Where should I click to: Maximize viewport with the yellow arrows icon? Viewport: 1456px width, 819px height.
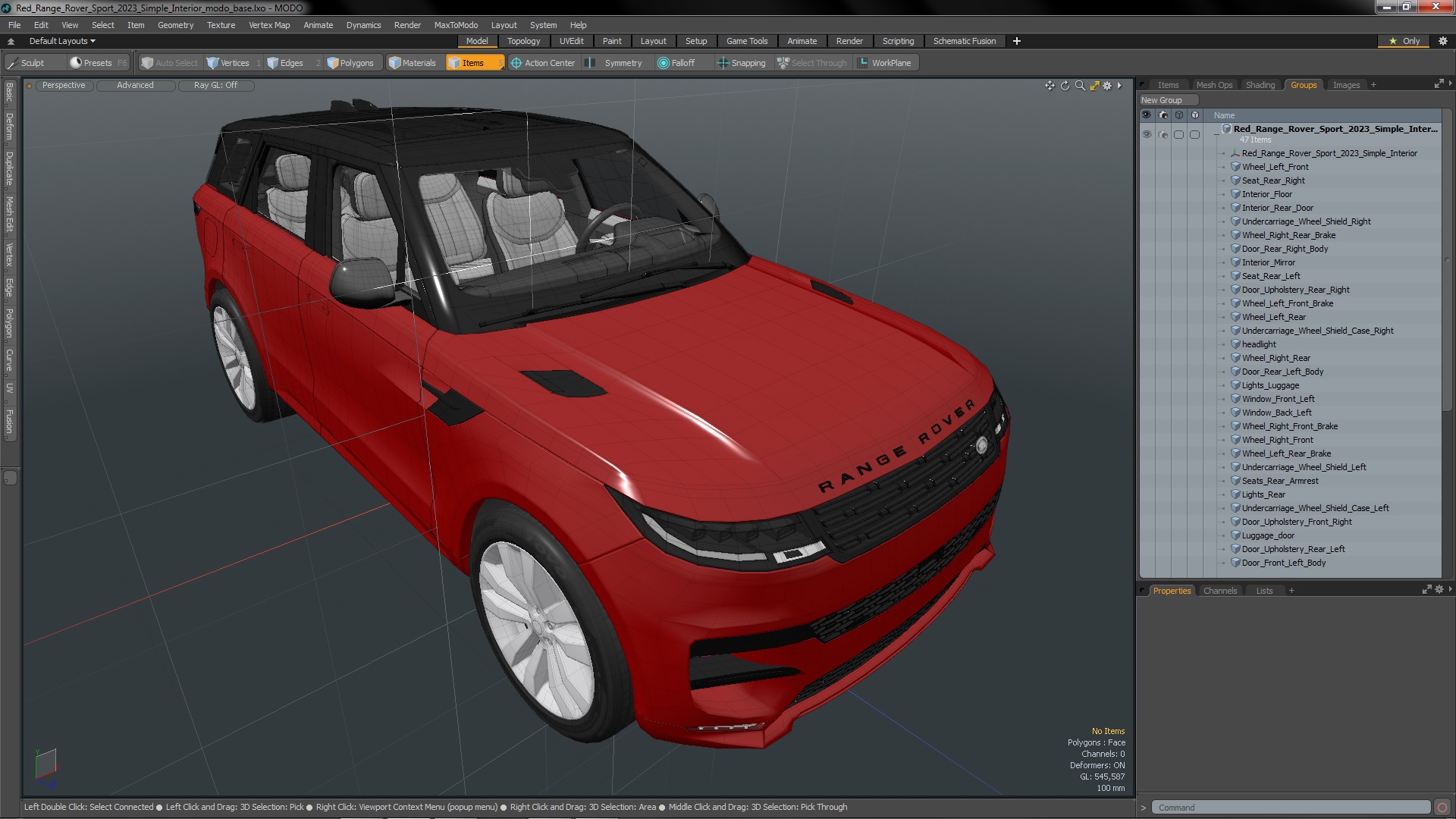pyautogui.click(x=1094, y=86)
